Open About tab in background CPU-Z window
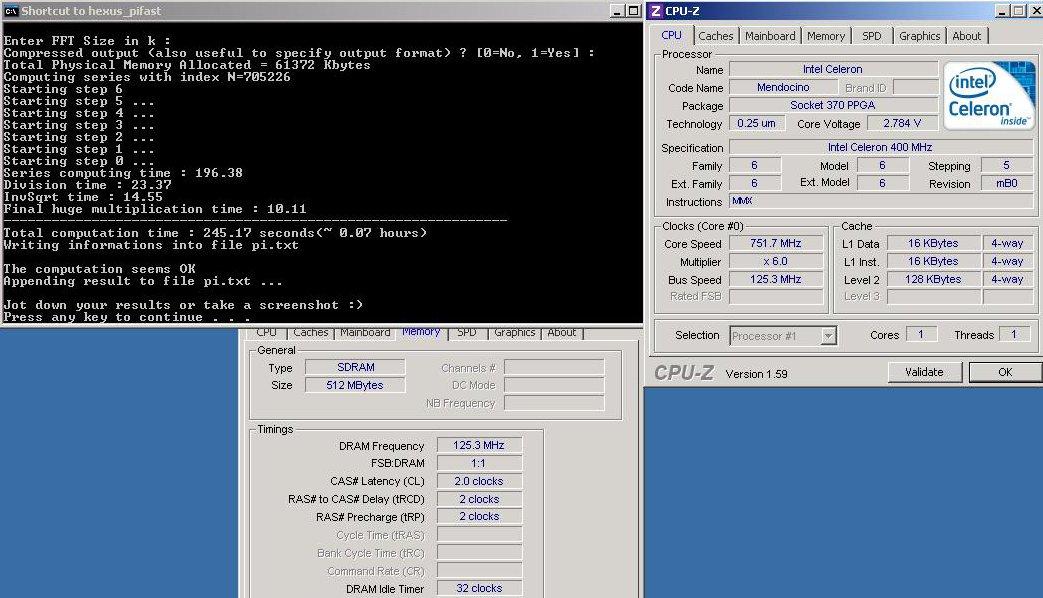1043x598 pixels. tap(561, 333)
